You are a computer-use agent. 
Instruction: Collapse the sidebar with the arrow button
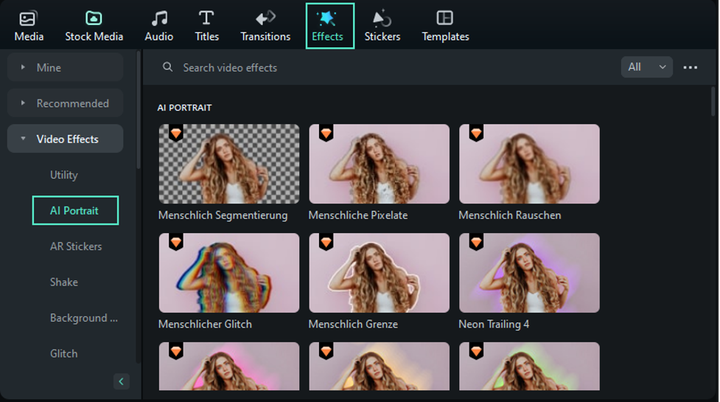click(122, 381)
